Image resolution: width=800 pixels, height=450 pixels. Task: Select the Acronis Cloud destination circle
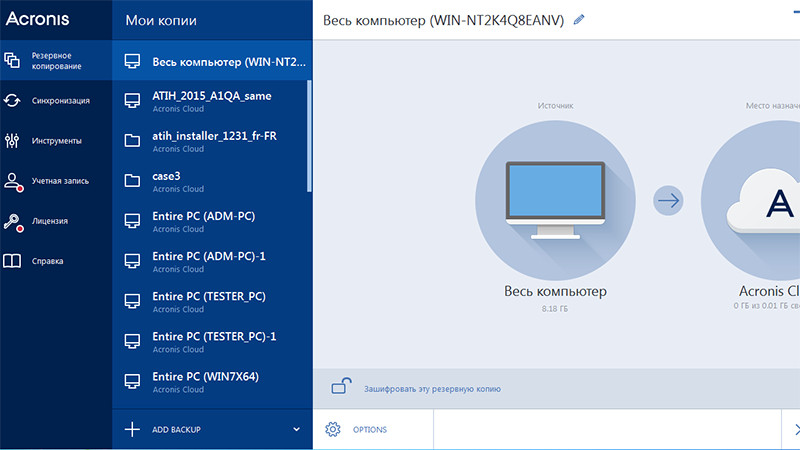[x=751, y=200]
